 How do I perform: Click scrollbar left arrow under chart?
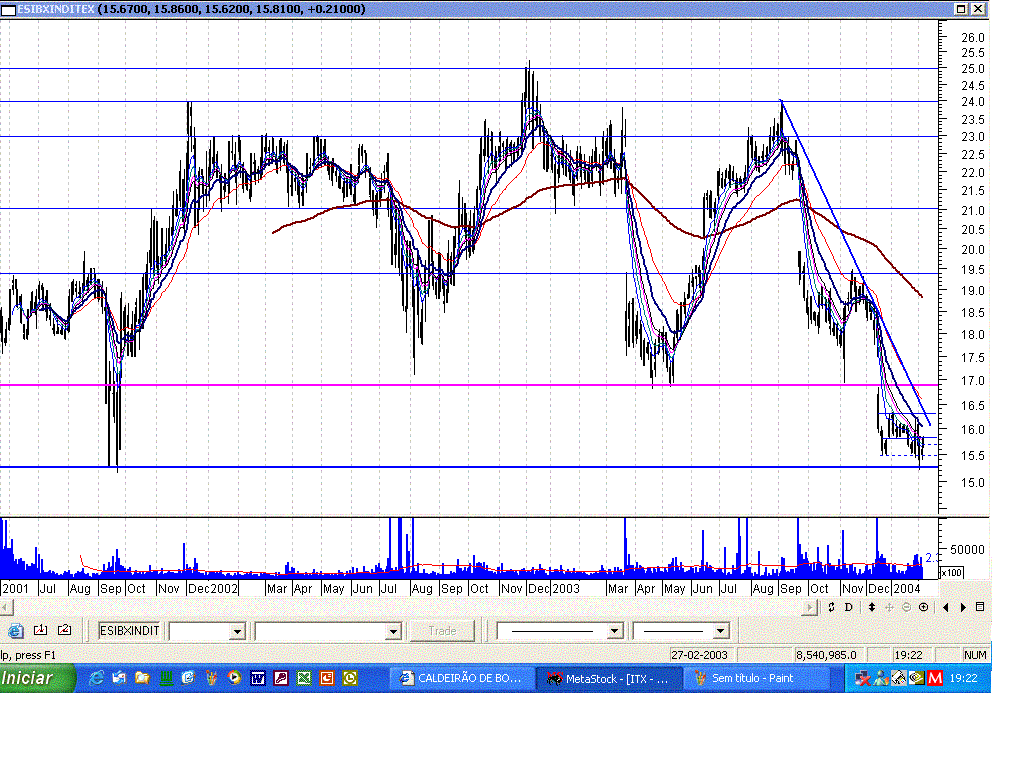[x=5, y=607]
